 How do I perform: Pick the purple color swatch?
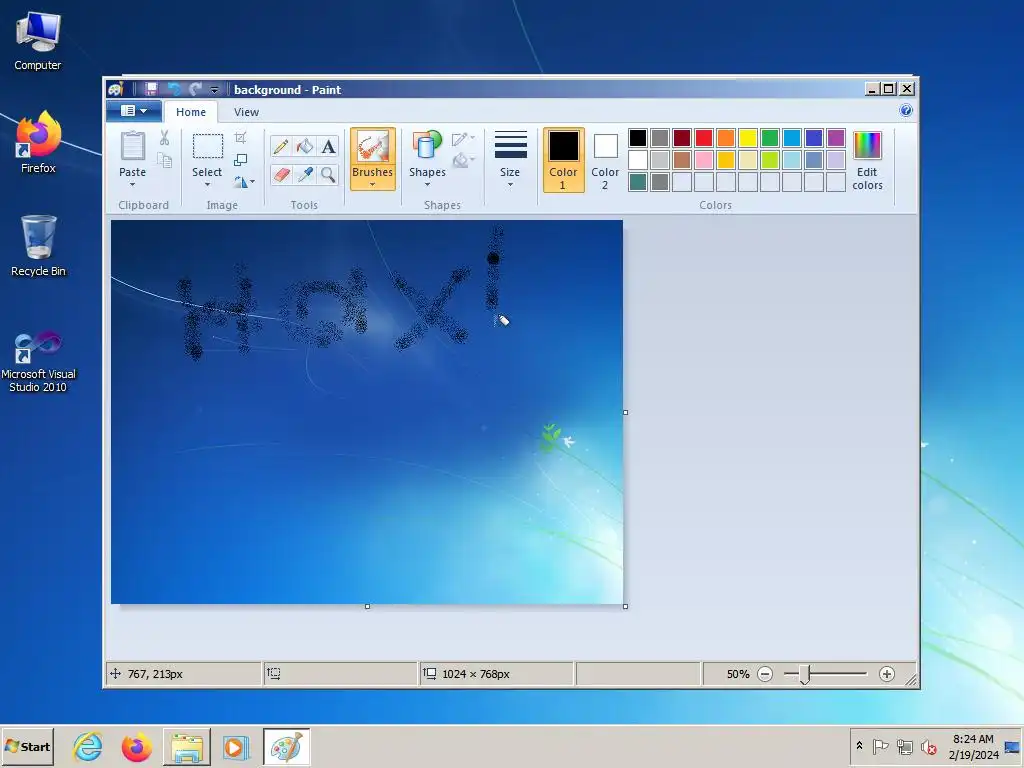tap(836, 138)
